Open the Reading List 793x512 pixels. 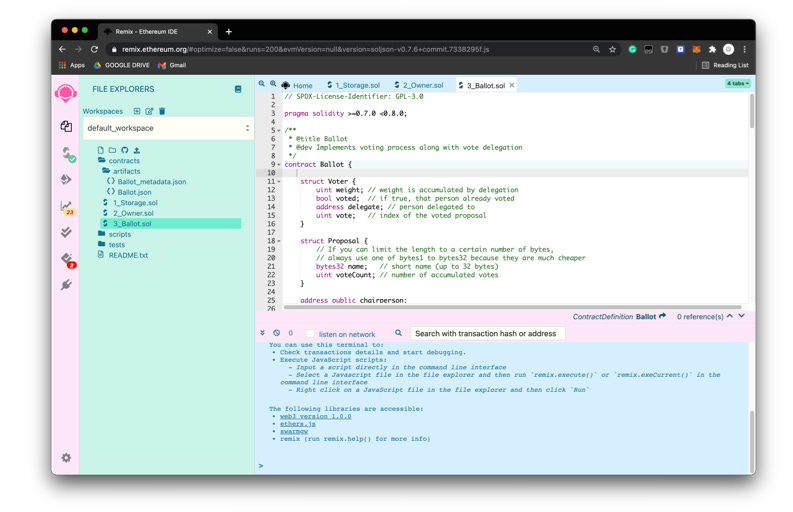[x=725, y=65]
